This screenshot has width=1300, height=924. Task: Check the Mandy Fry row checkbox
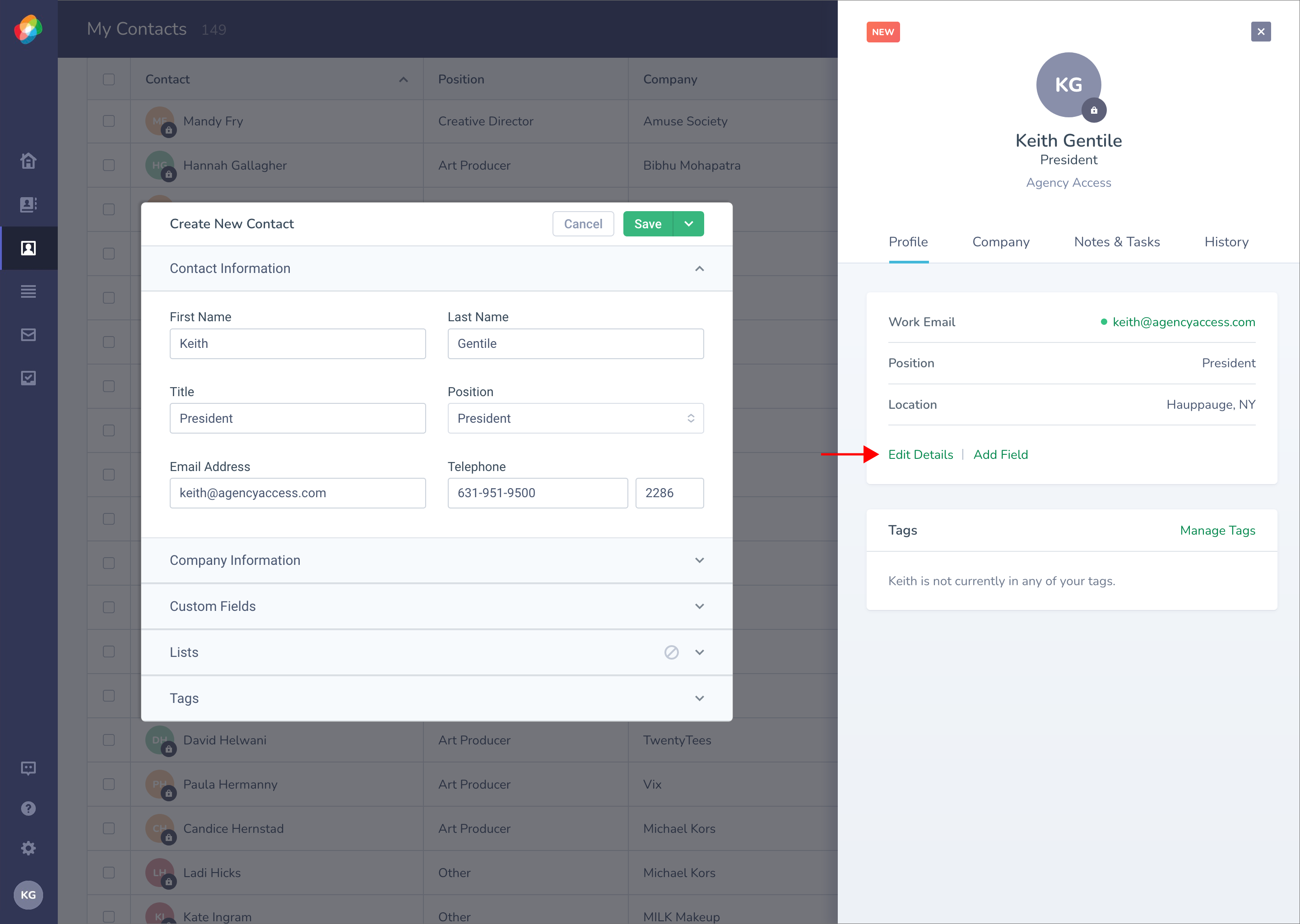[x=109, y=121]
